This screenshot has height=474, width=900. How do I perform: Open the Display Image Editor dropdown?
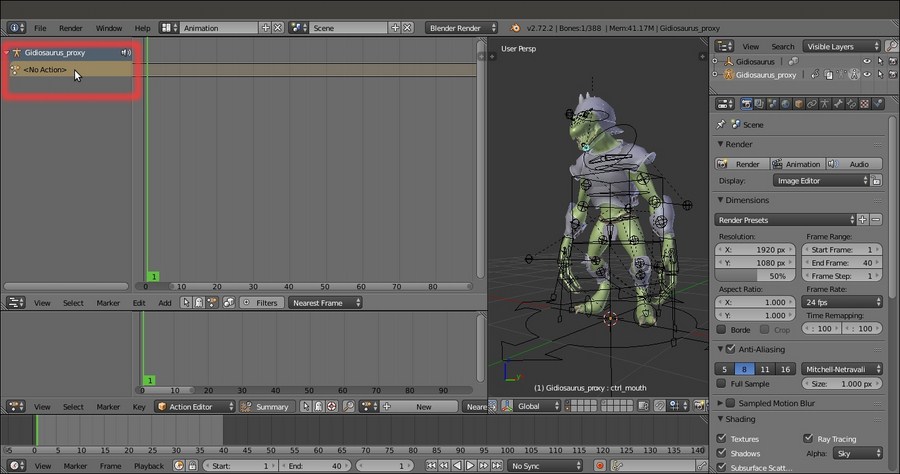[x=821, y=181]
